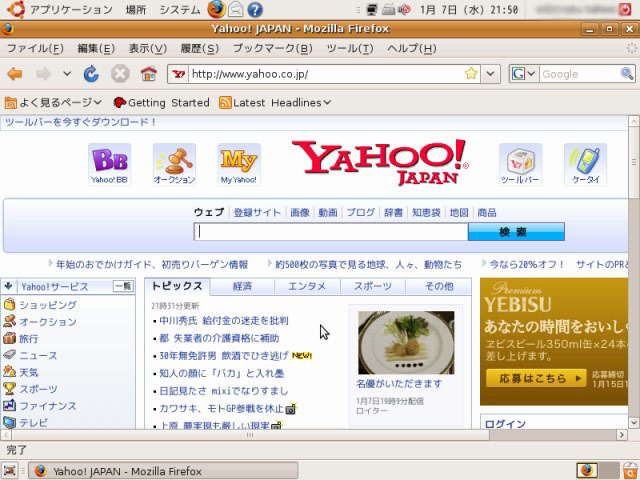The height and width of the screenshot is (480, 640).
Task: Open the ブックマーク menu
Action: coord(272,49)
